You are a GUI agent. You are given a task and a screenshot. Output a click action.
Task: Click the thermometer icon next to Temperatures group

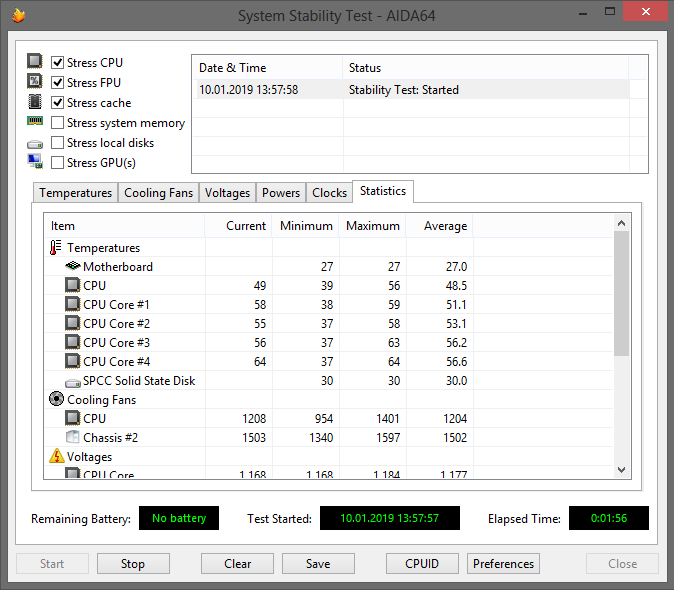[x=55, y=248]
